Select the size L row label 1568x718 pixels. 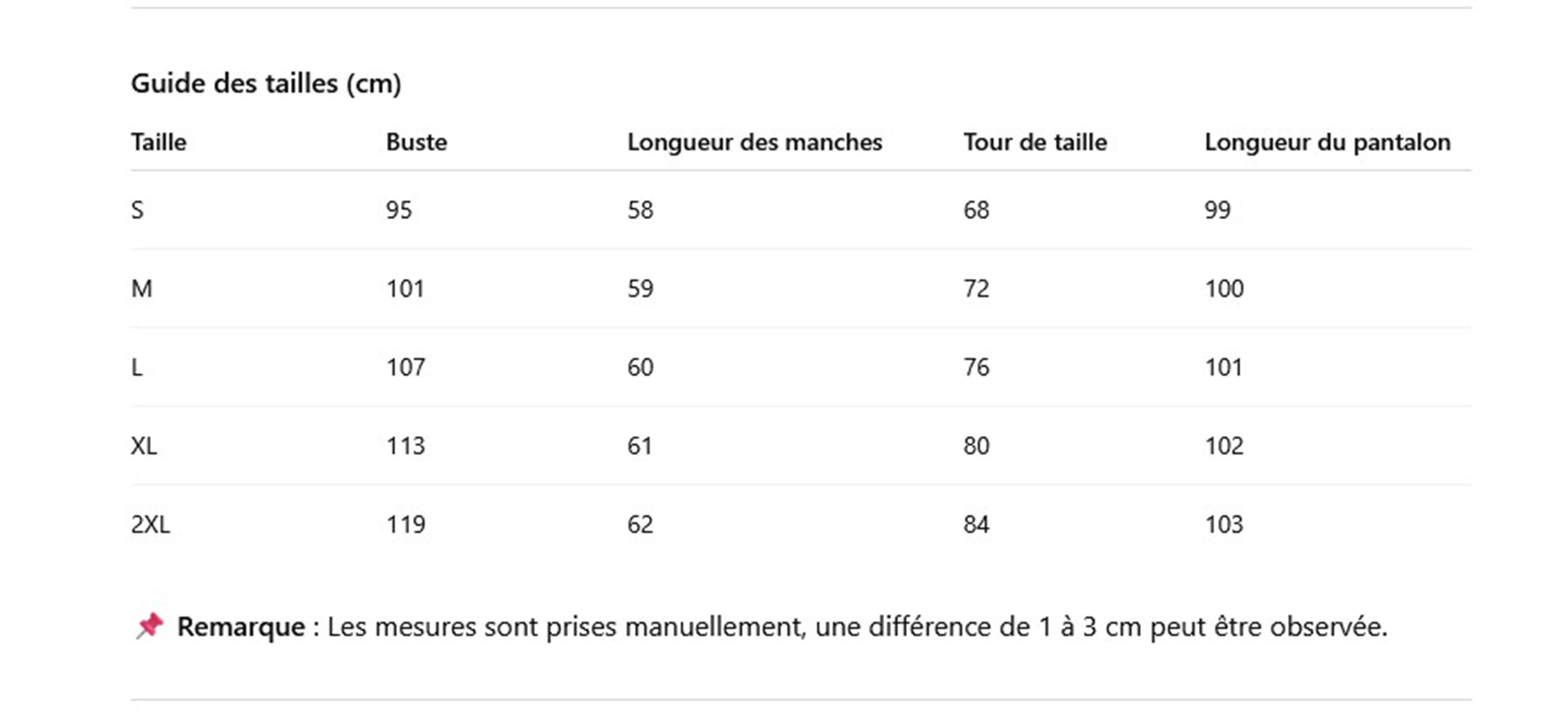tap(137, 368)
